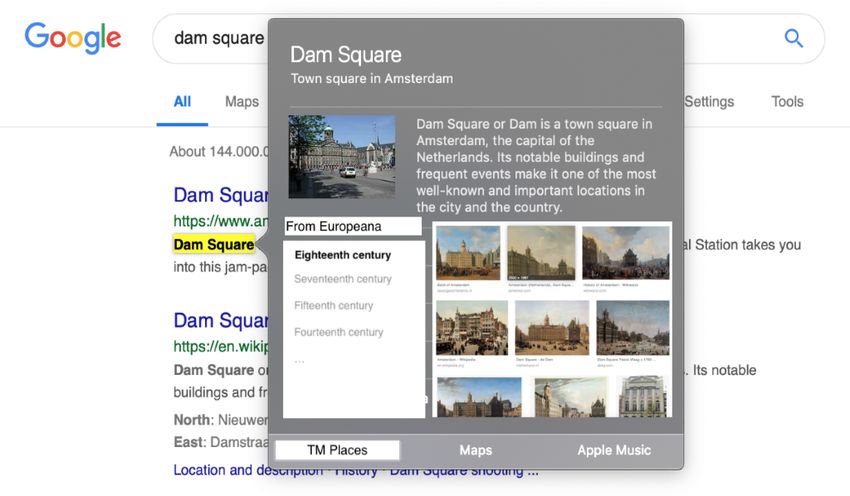Open the All results tab

point(182,101)
